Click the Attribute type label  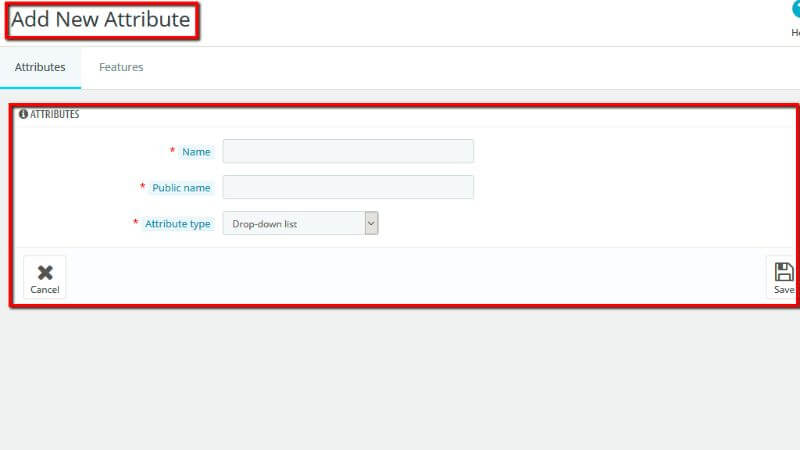178,224
